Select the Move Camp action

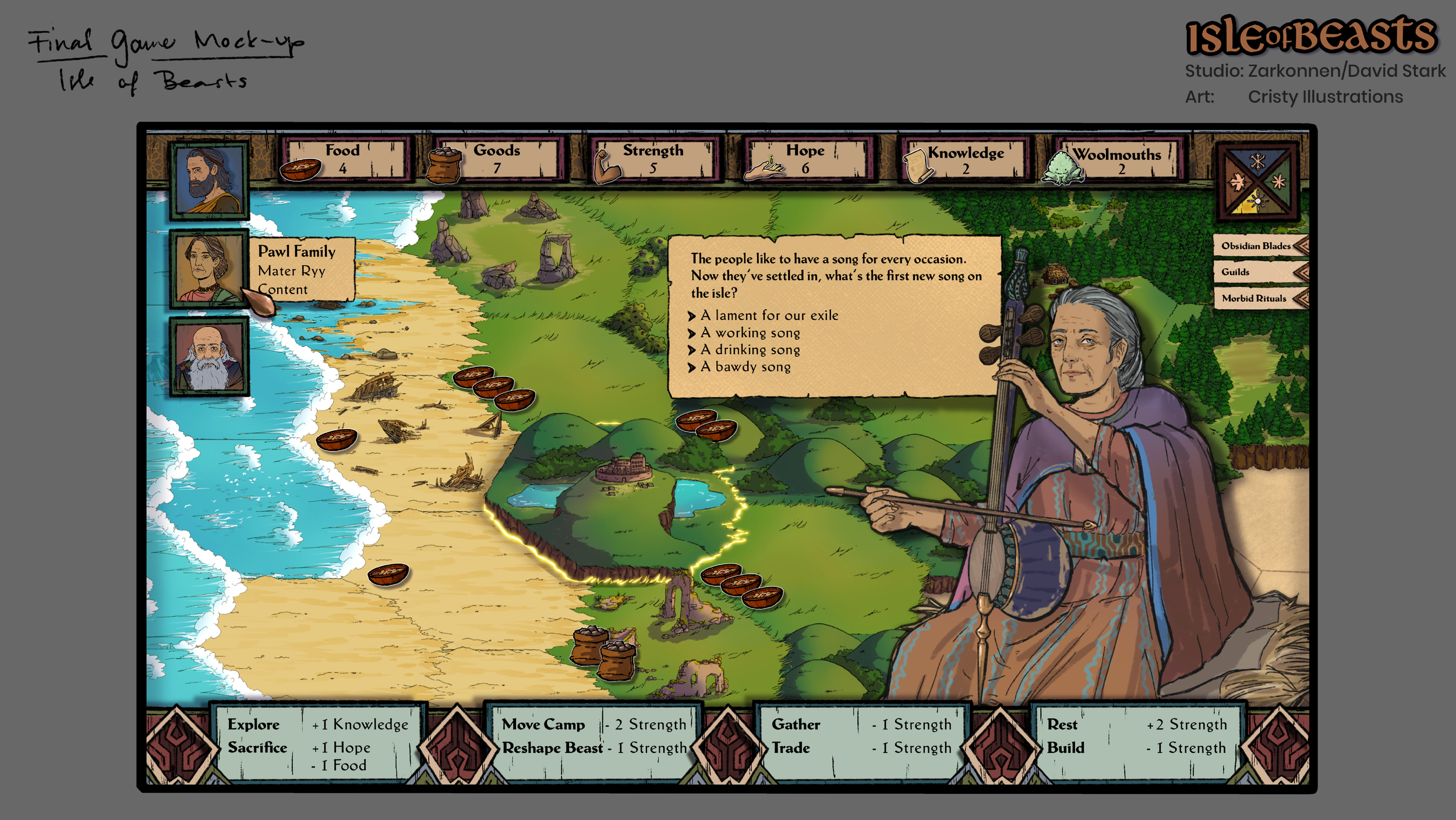tap(543, 724)
